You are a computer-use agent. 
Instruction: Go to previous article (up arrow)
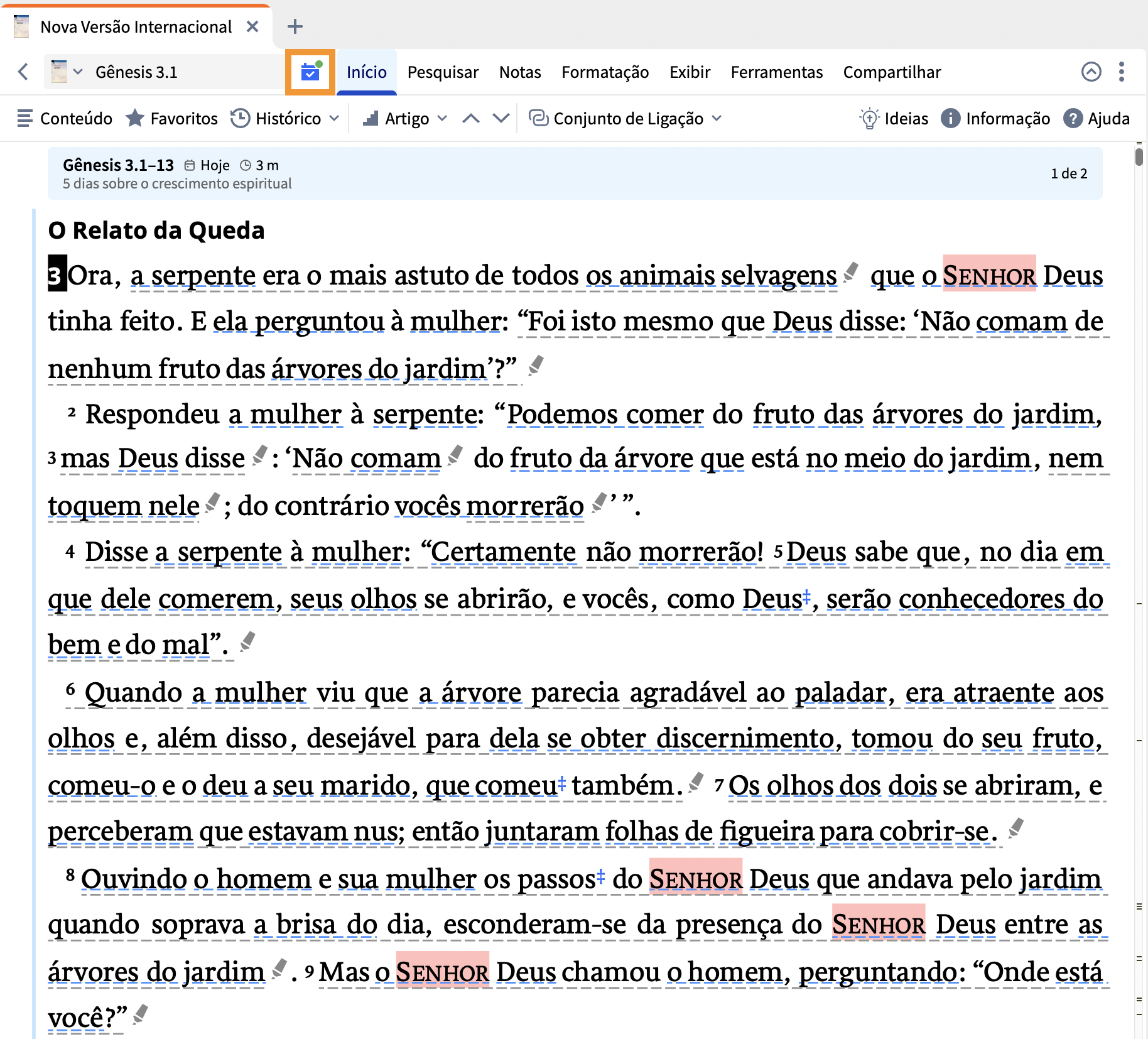471,119
